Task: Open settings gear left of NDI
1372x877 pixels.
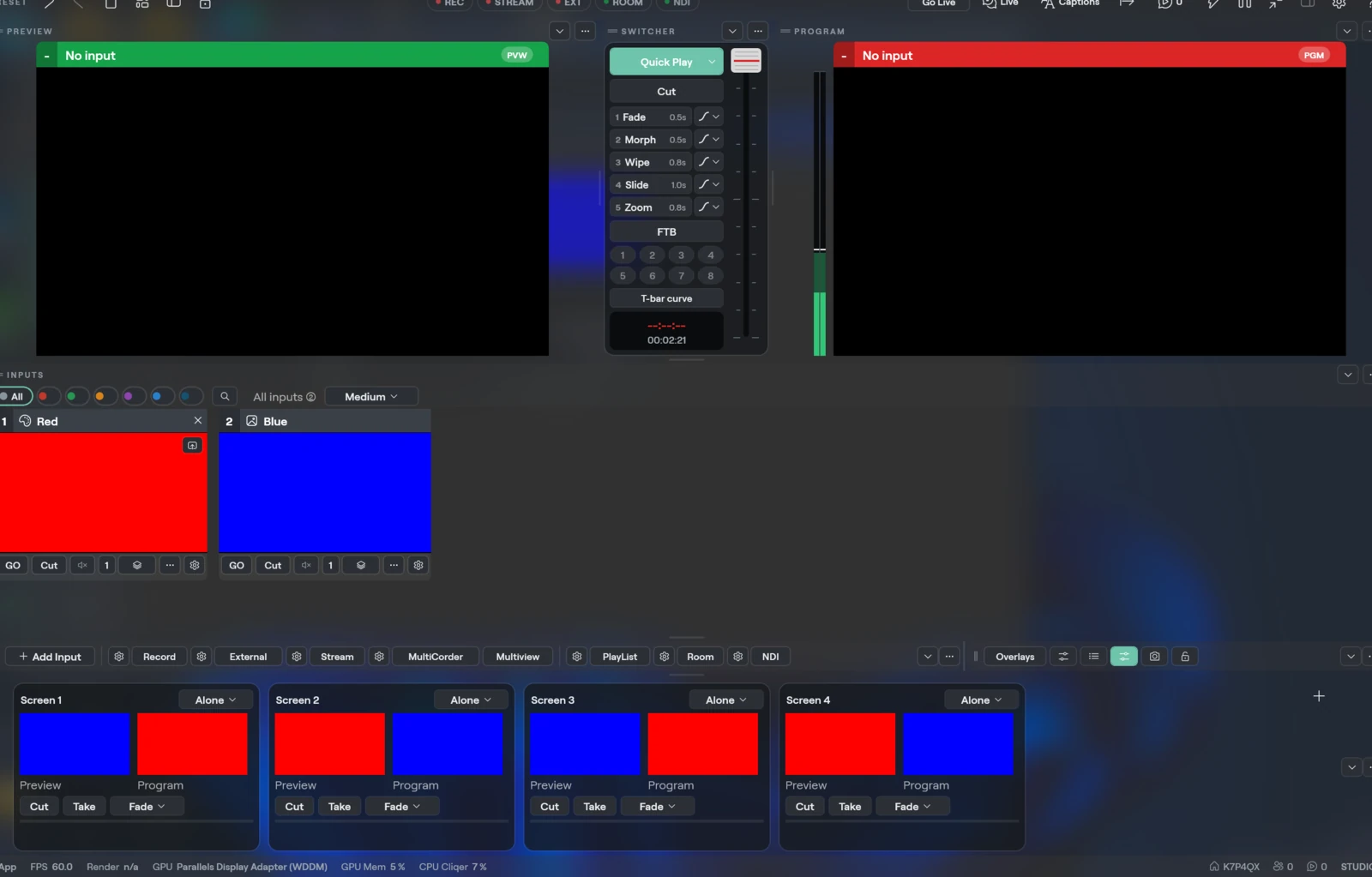Action: click(x=738, y=657)
